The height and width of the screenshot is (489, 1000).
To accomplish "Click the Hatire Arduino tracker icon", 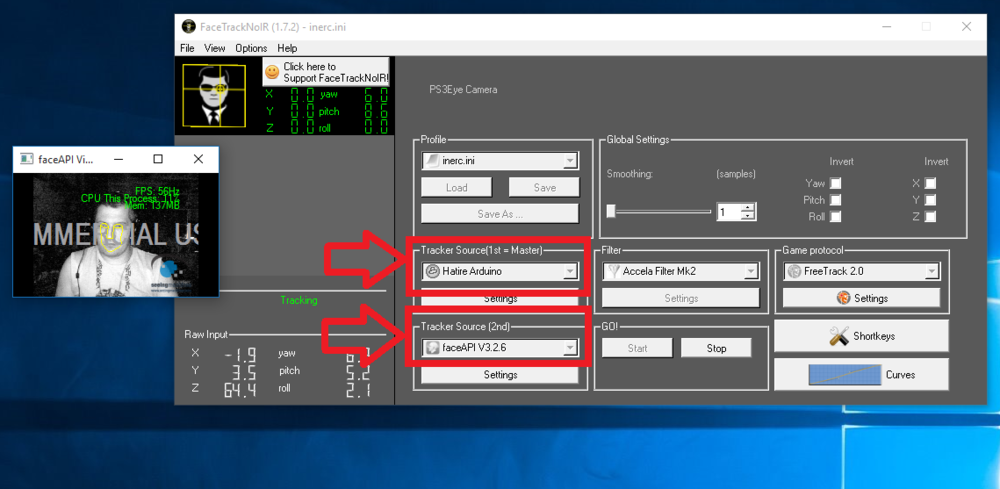I will [x=432, y=271].
